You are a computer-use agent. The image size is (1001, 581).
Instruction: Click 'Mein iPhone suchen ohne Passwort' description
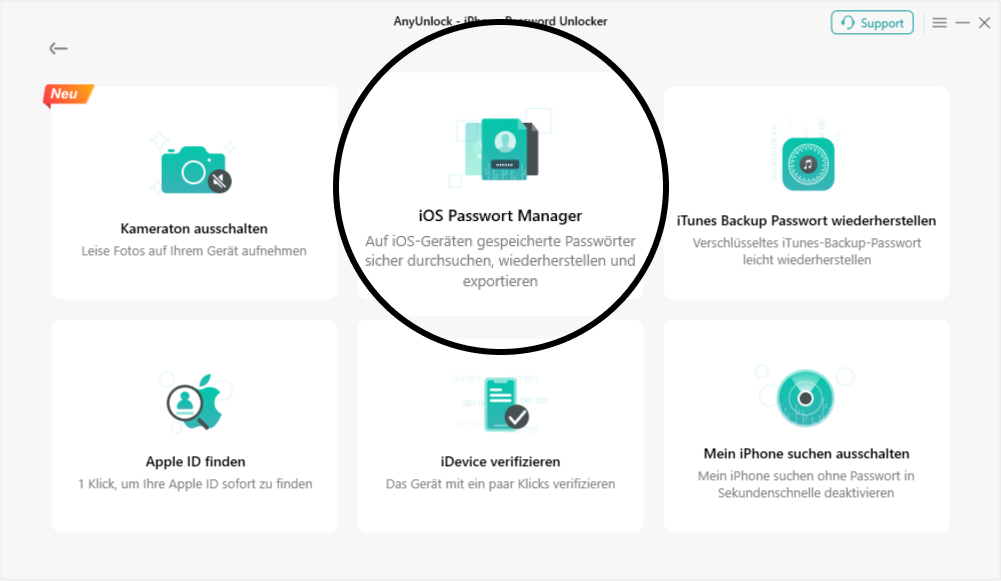click(806, 484)
